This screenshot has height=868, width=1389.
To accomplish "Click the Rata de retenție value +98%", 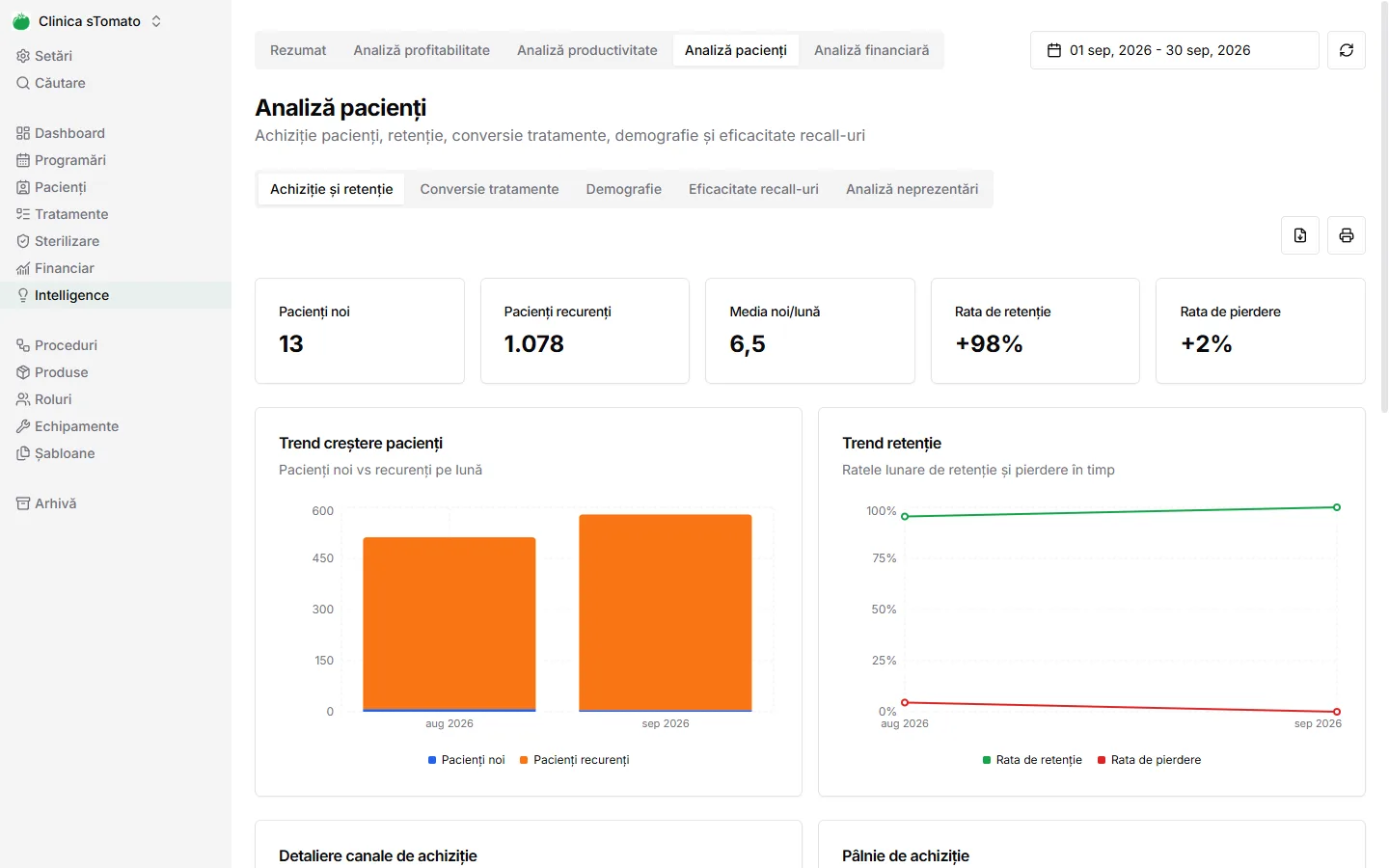I will point(989,344).
